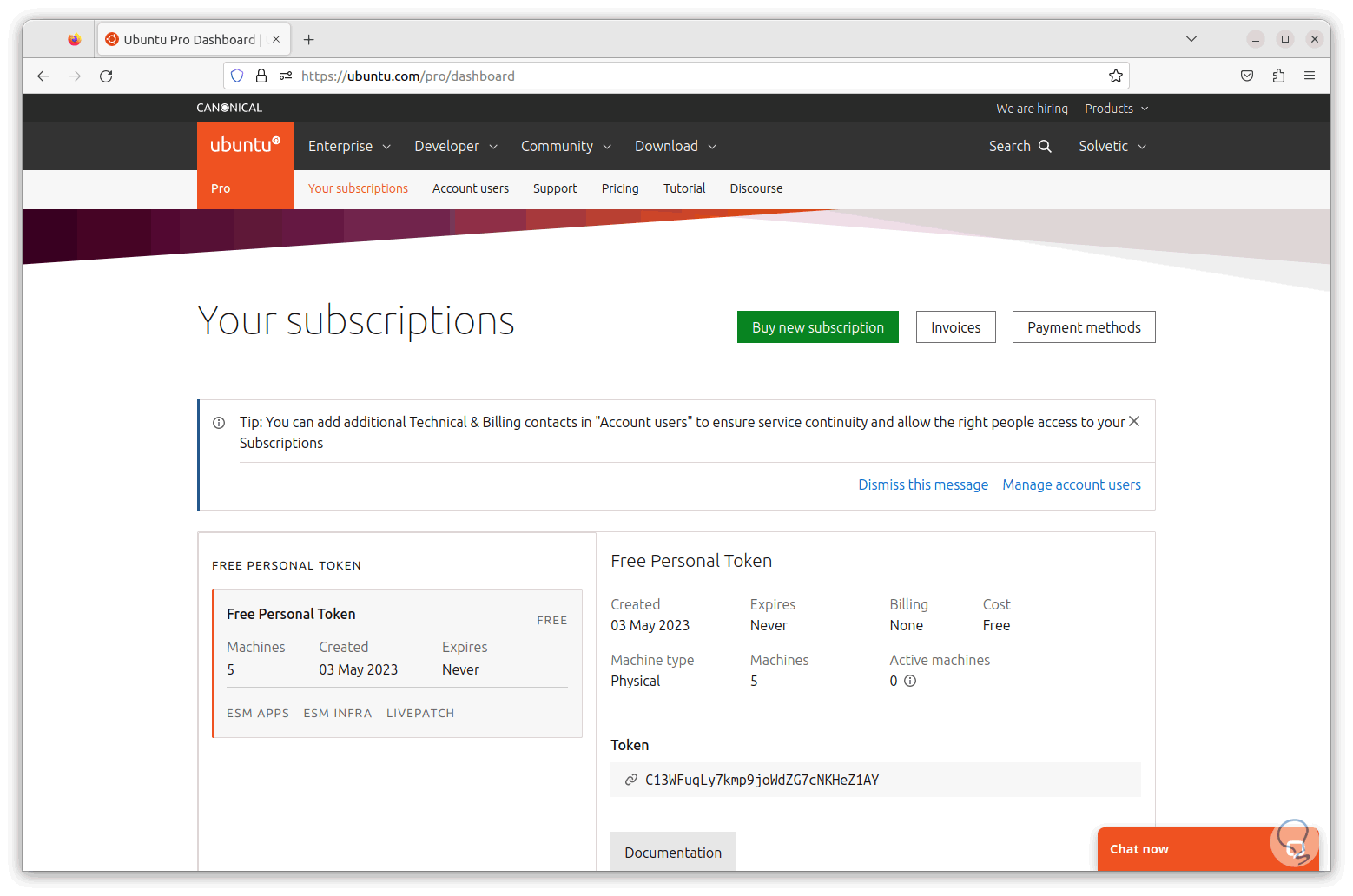1353x896 pixels.
Task: Click the Free Personal Token heading in details
Action: tap(691, 562)
